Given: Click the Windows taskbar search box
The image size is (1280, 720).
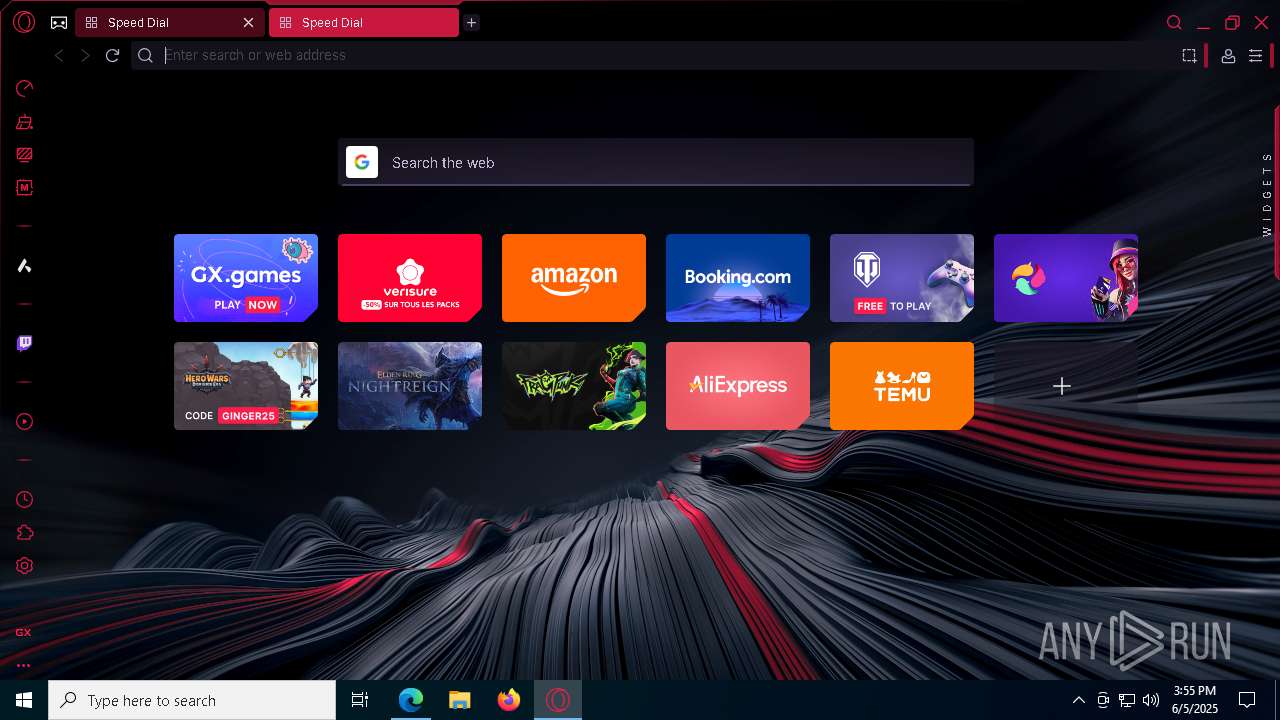Looking at the screenshot, I should [192, 700].
